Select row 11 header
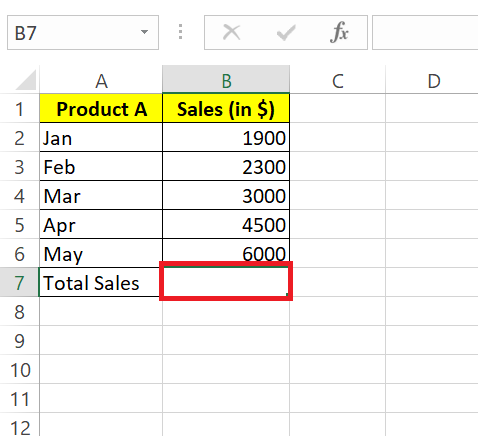Image resolution: width=478 pixels, height=436 pixels. click(20, 398)
